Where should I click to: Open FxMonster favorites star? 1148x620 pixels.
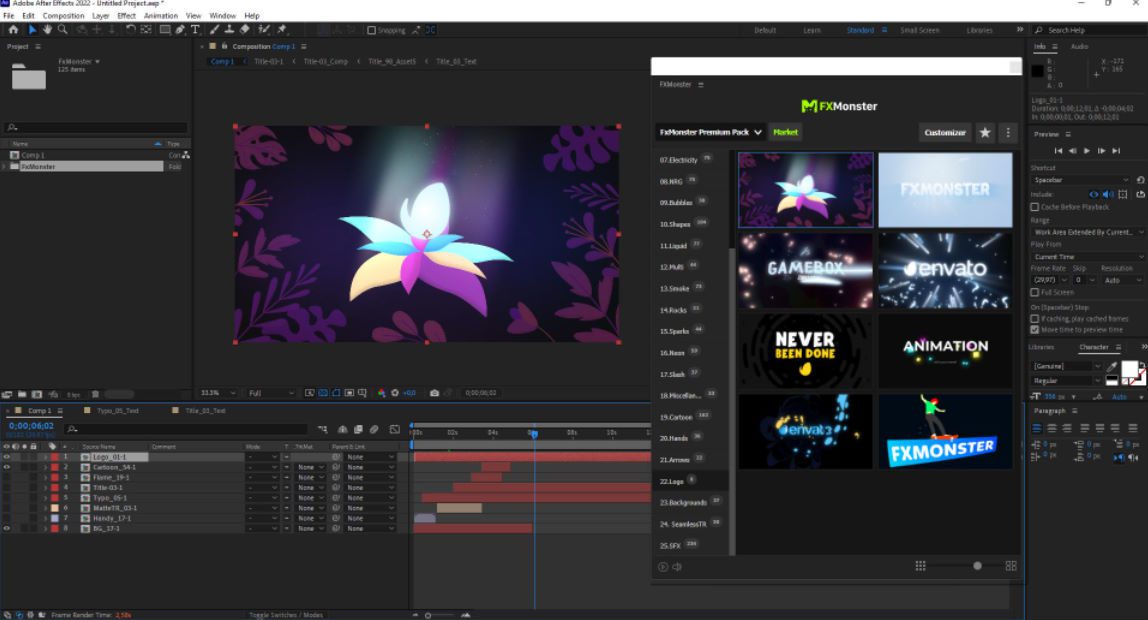click(985, 132)
